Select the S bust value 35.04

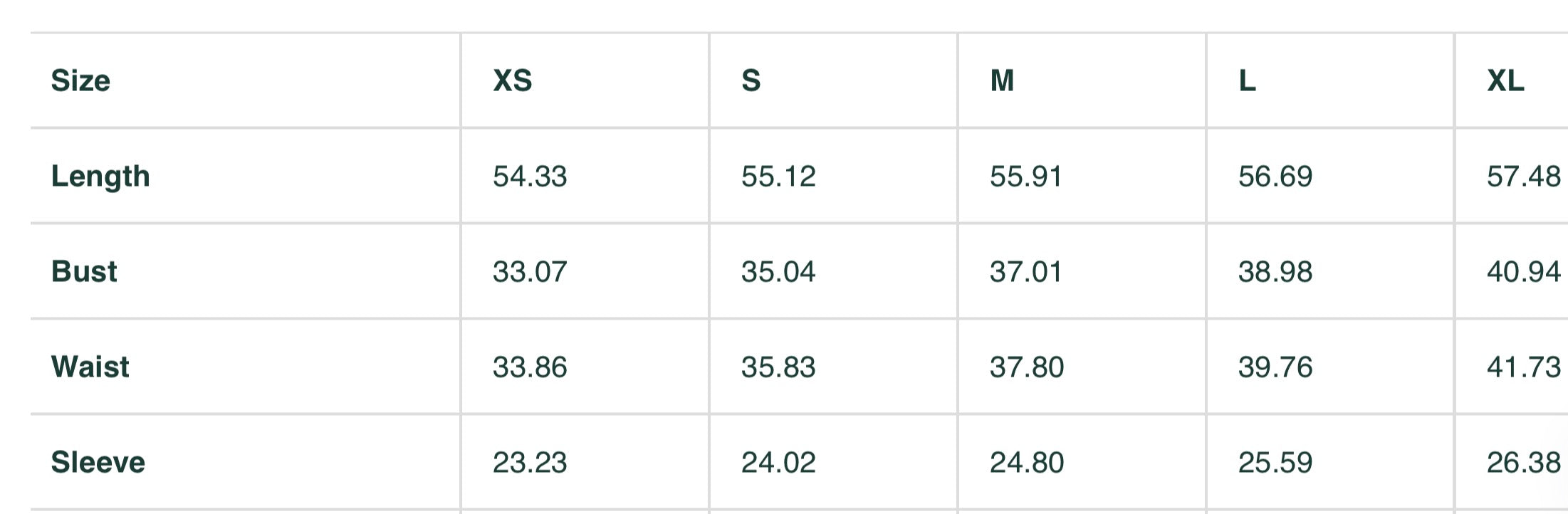tap(778, 271)
